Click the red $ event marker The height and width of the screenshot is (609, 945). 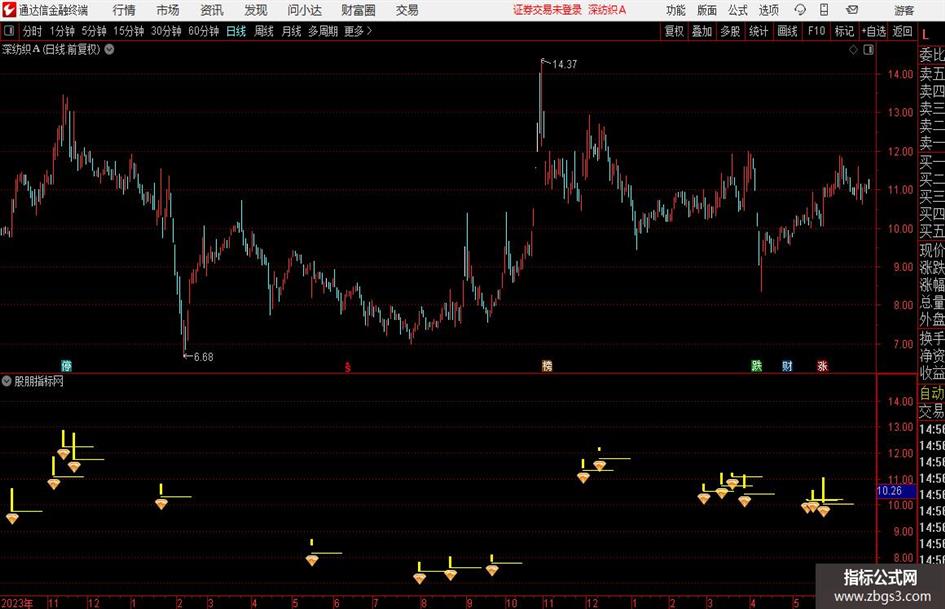[x=347, y=367]
